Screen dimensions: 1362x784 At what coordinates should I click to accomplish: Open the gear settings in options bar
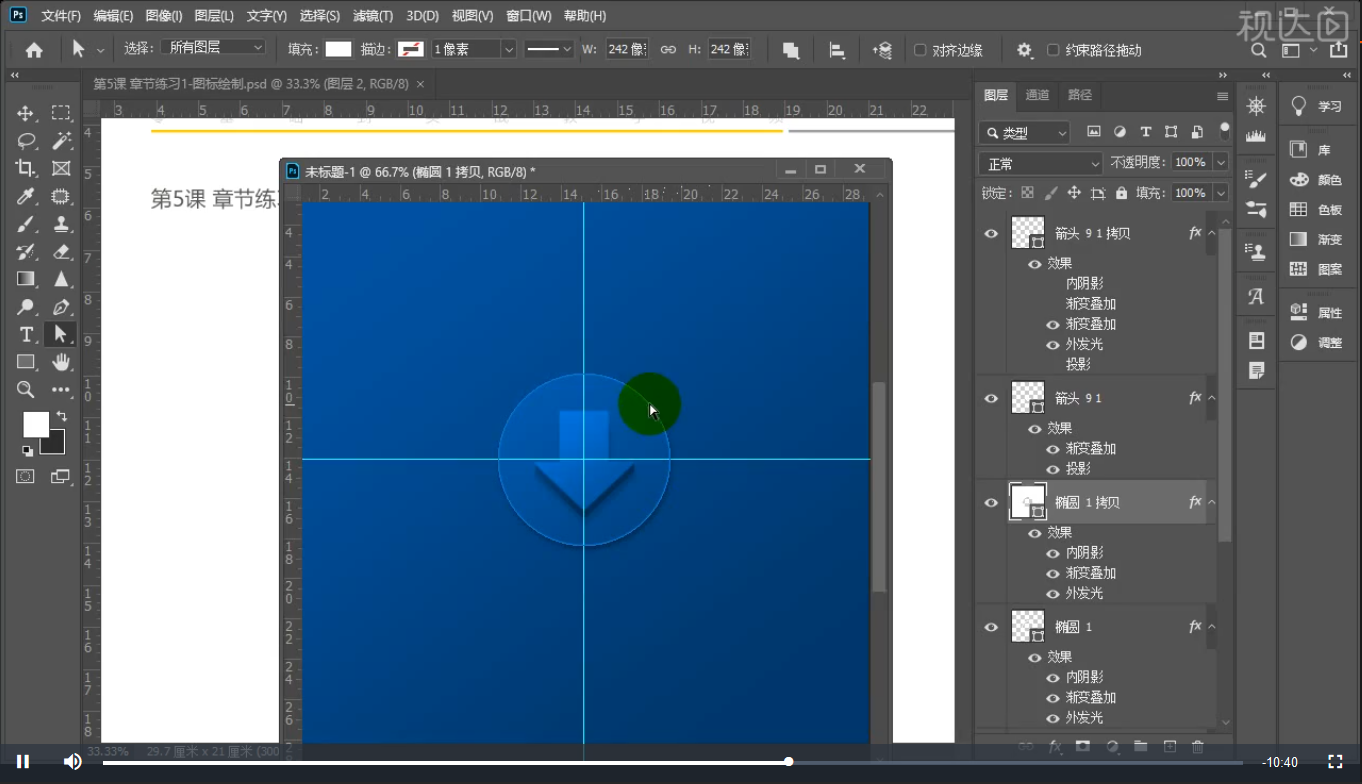click(1024, 50)
